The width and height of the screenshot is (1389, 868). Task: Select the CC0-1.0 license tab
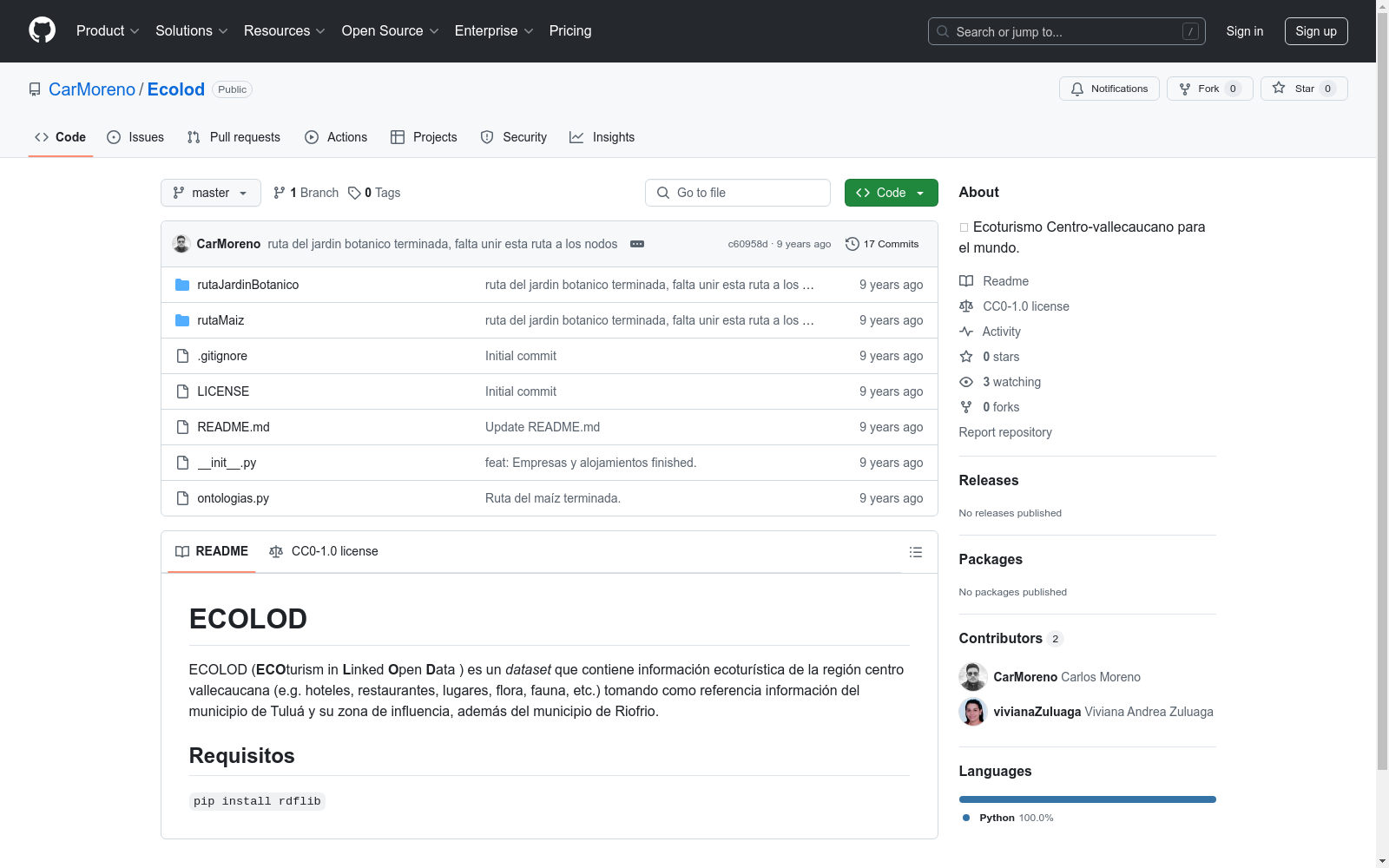pyautogui.click(x=324, y=551)
